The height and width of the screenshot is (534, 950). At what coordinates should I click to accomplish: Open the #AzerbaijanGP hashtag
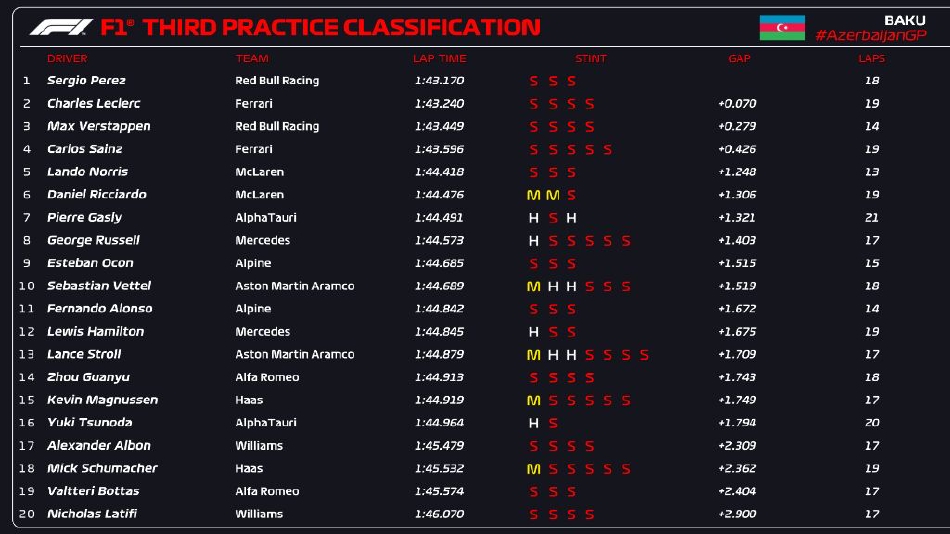click(869, 36)
